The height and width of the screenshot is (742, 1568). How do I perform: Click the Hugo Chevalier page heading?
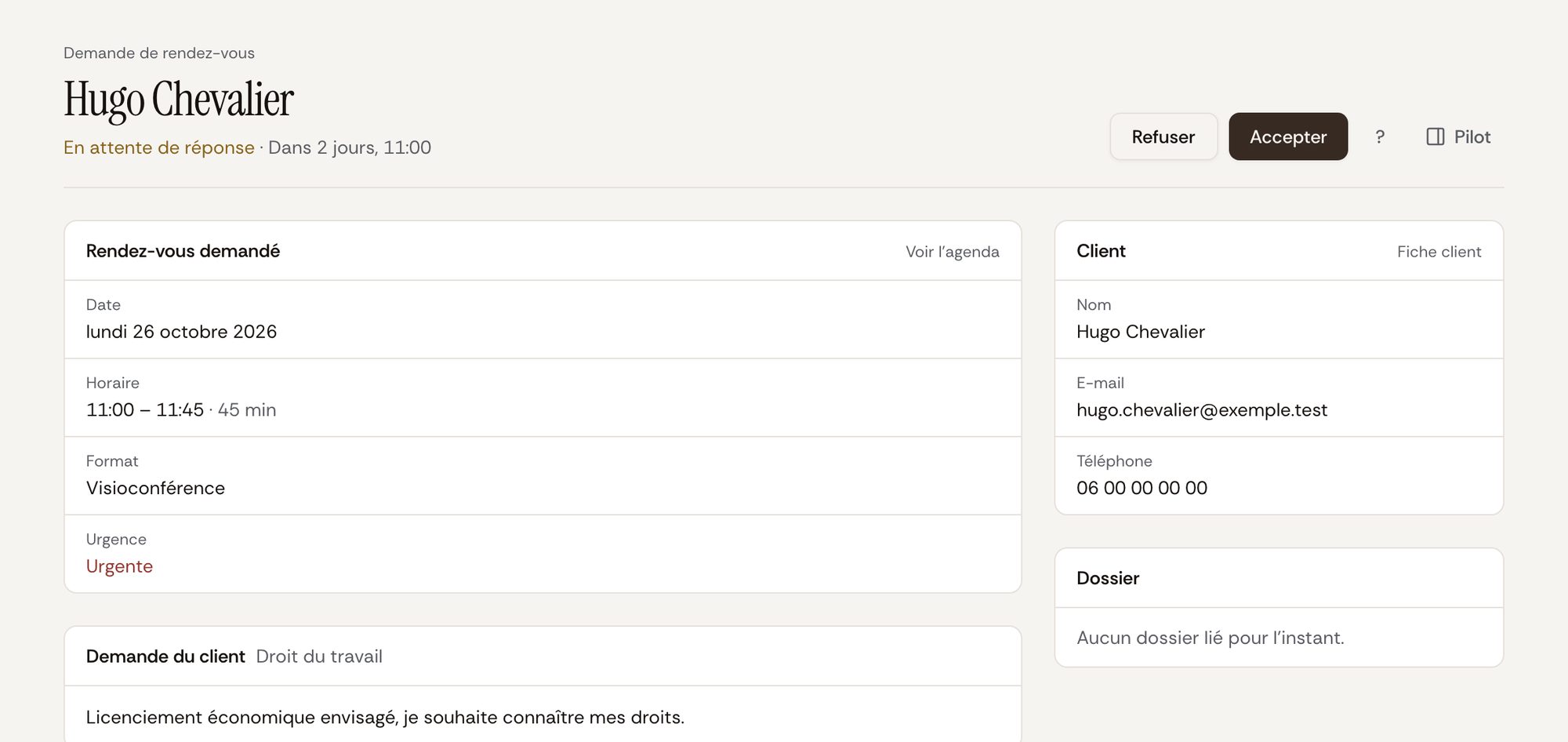click(179, 100)
